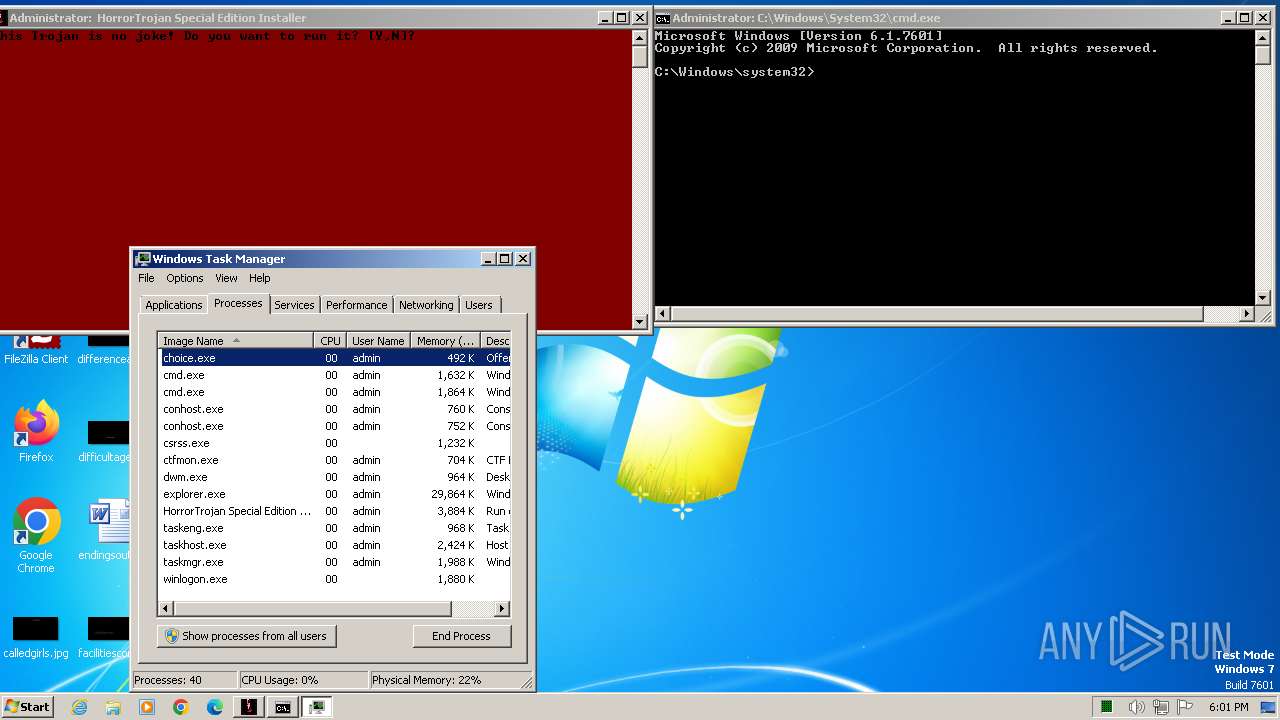Viewport: 1280px width, 720px height.
Task: Select the winlogon.exe process
Action: (x=335, y=579)
